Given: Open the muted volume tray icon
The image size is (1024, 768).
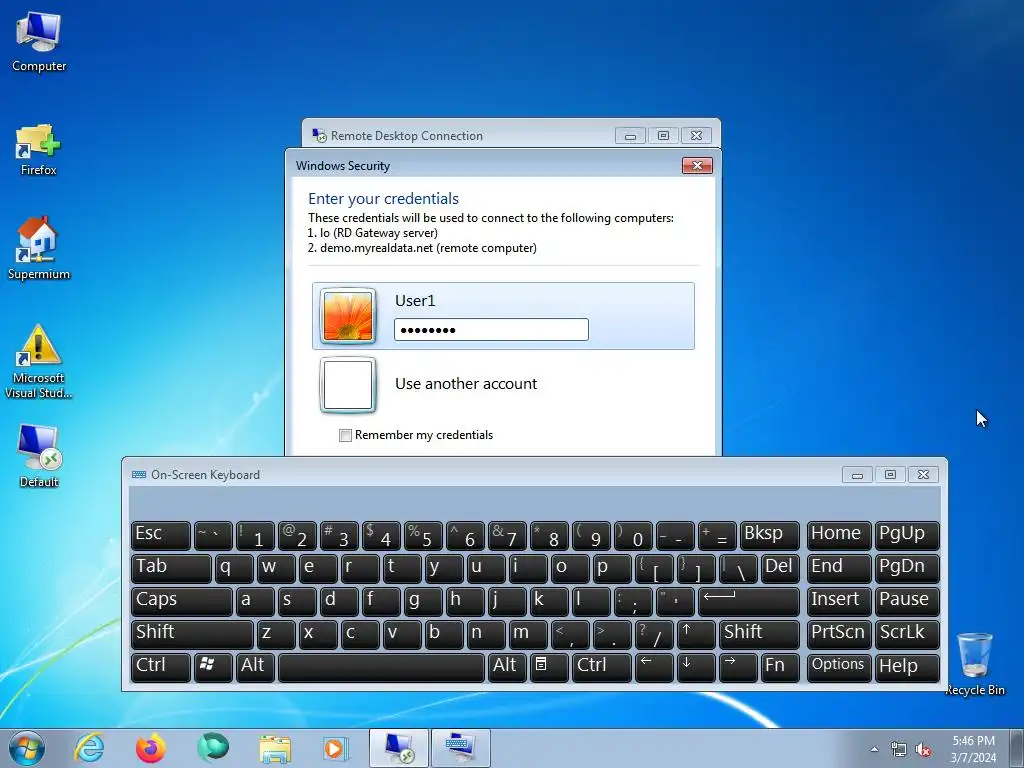Looking at the screenshot, I should click(923, 749).
